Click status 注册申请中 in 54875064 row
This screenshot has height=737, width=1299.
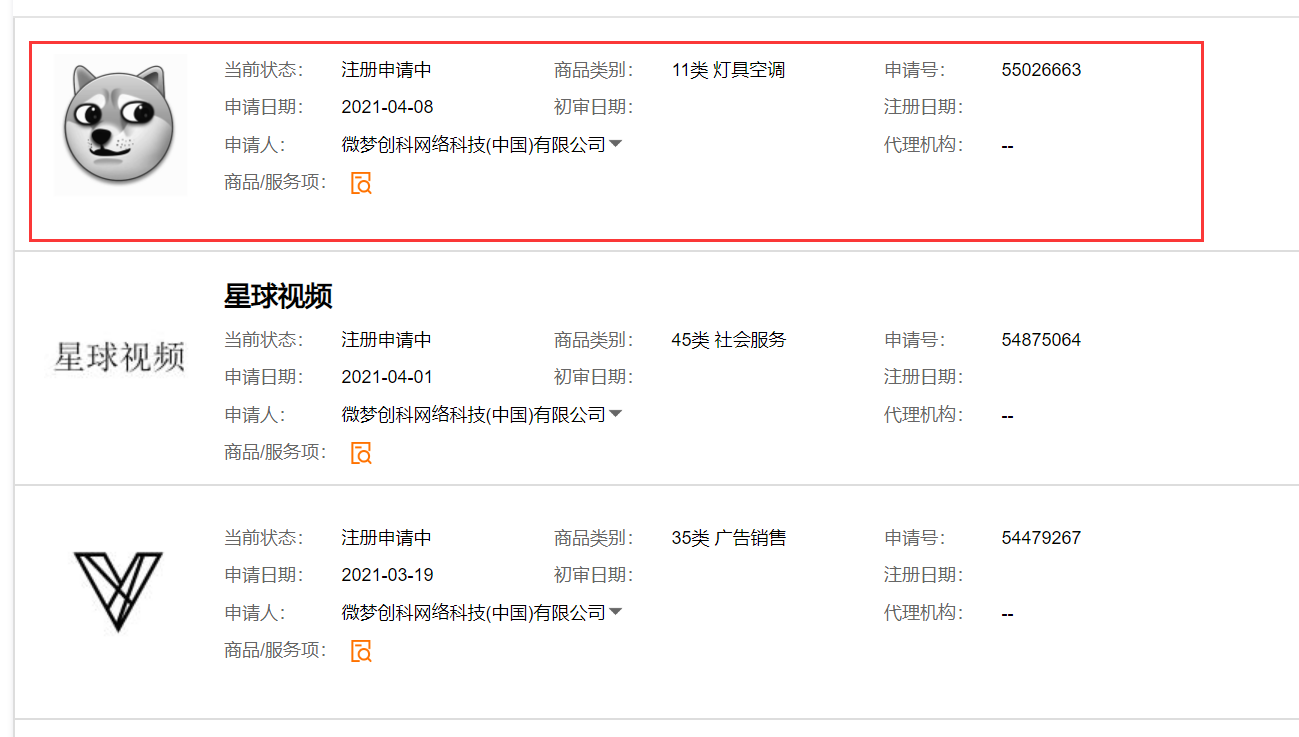(386, 340)
